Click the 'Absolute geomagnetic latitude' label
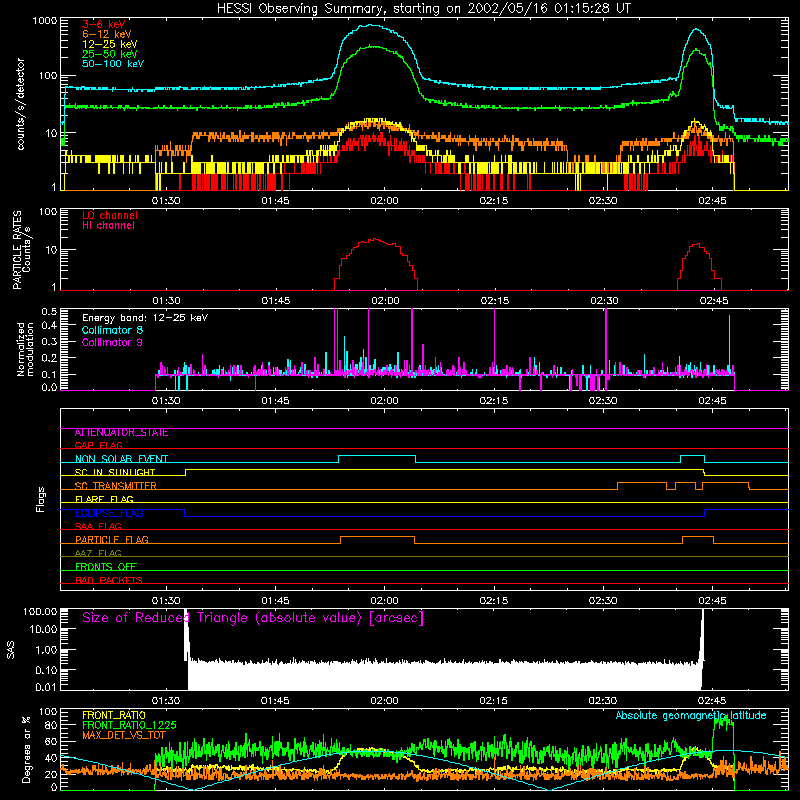 point(691,716)
